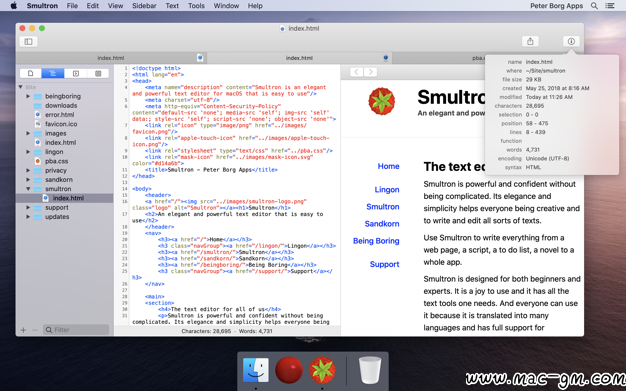Click the info button in toolbar
Image resolution: width=626 pixels, height=391 pixels.
(x=571, y=41)
